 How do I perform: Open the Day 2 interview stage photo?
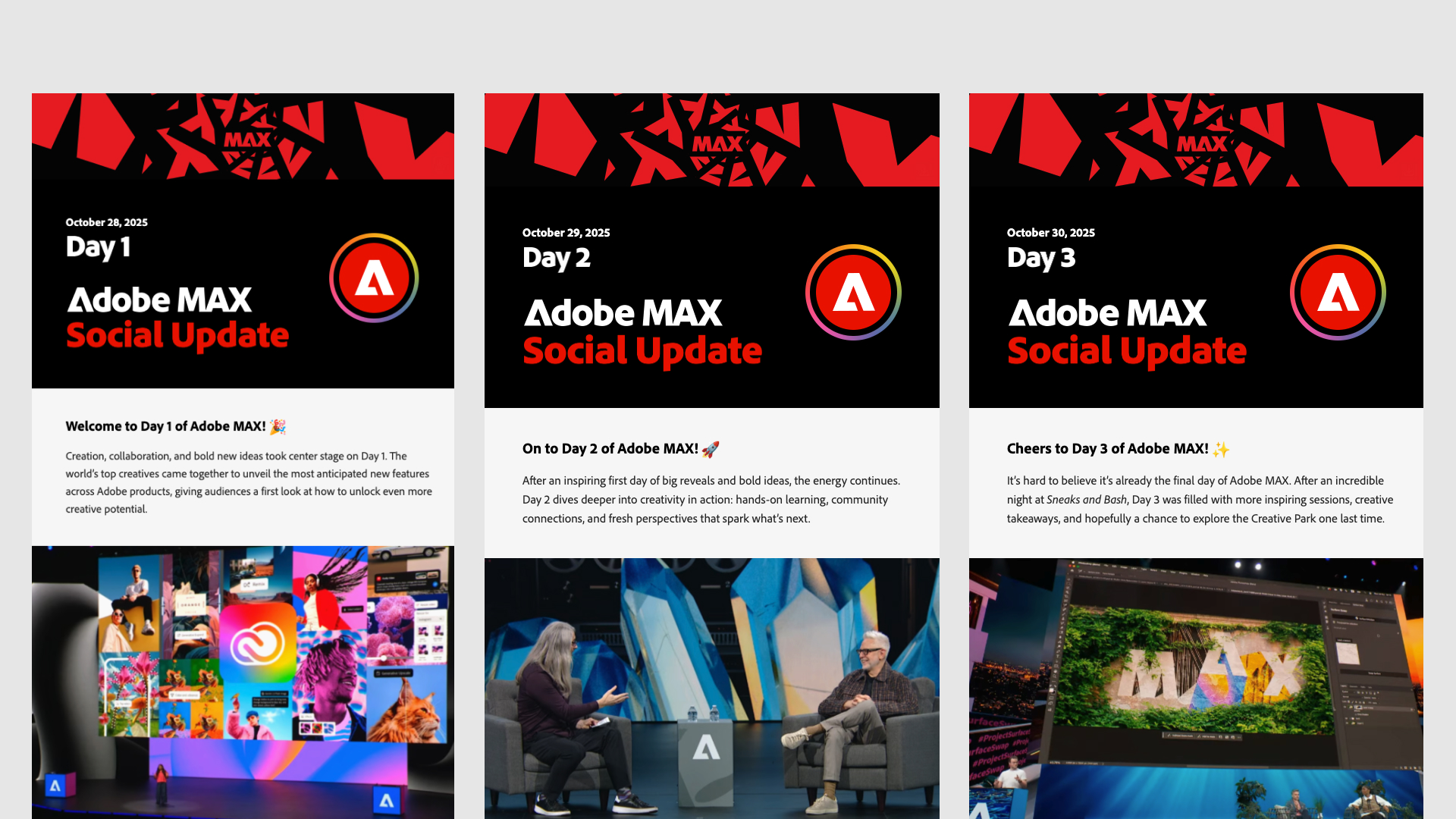point(712,689)
